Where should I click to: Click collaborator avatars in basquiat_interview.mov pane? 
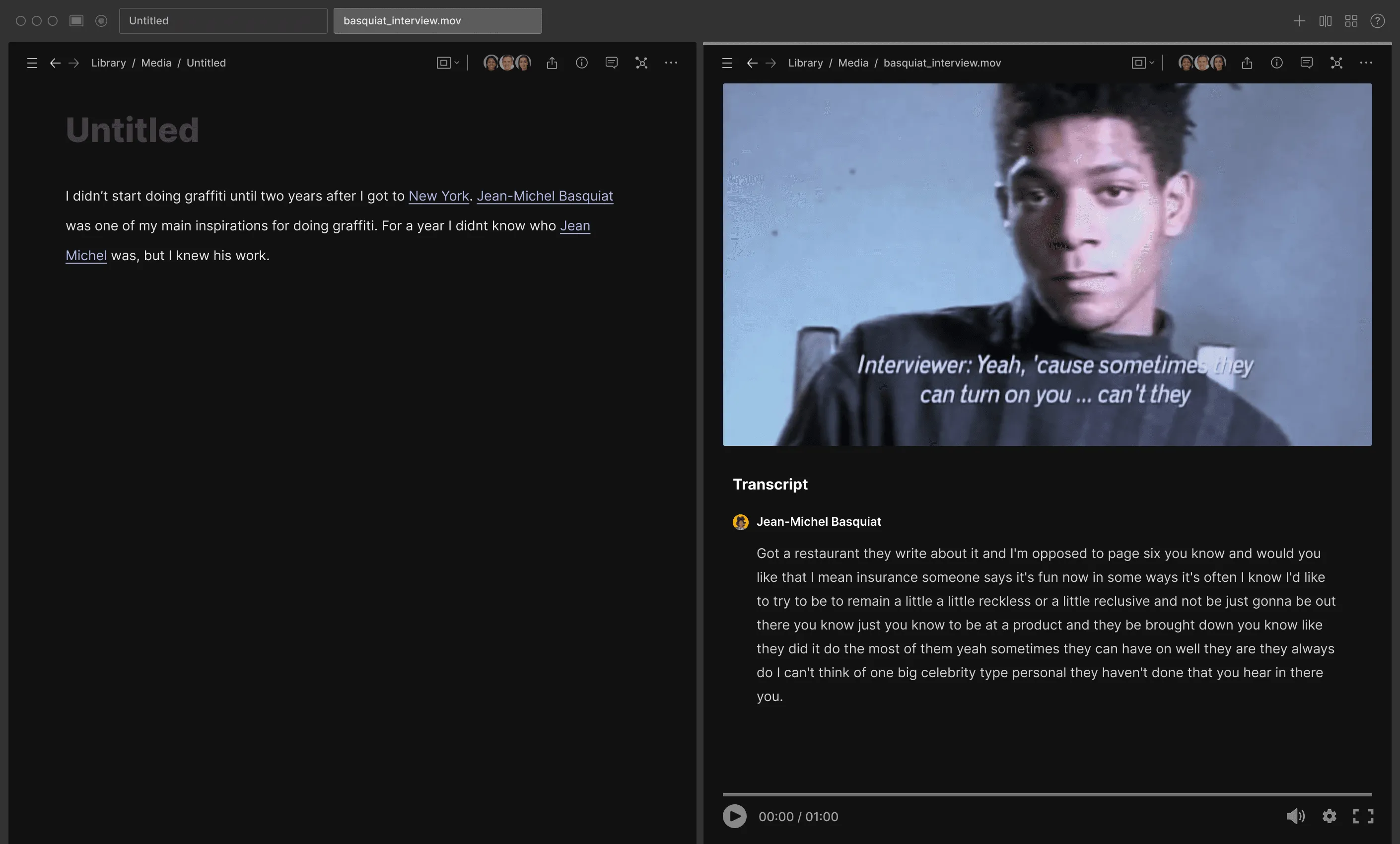(1202, 63)
